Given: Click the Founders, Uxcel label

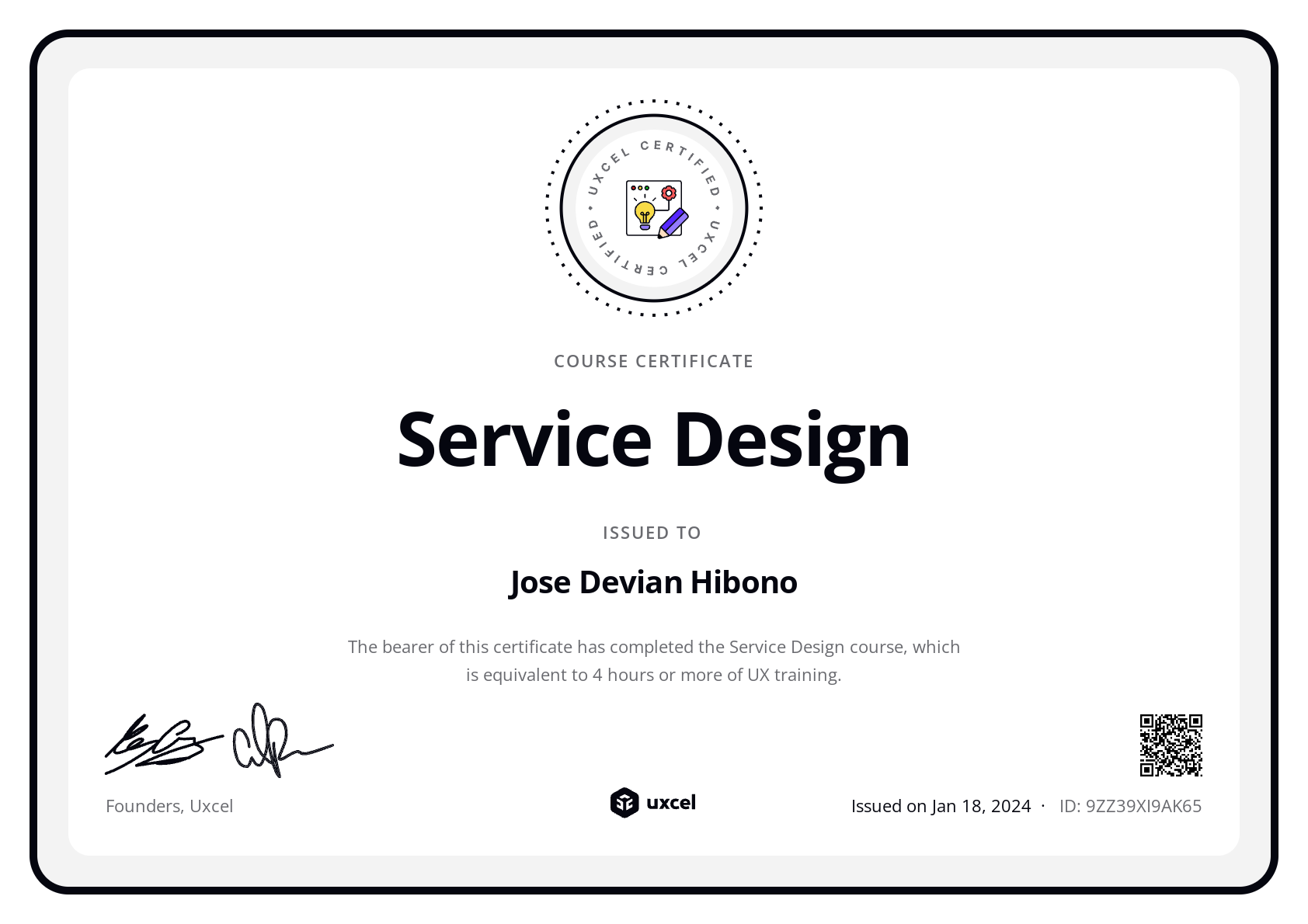Looking at the screenshot, I should 169,806.
